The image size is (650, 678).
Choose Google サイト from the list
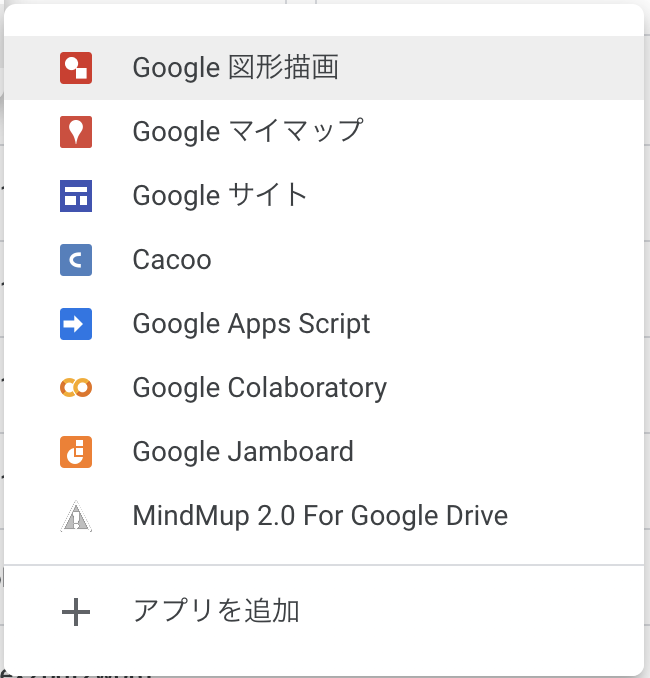[220, 196]
